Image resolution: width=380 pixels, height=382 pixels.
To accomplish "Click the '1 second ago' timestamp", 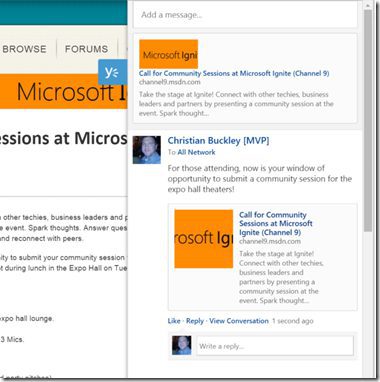I will (293, 321).
